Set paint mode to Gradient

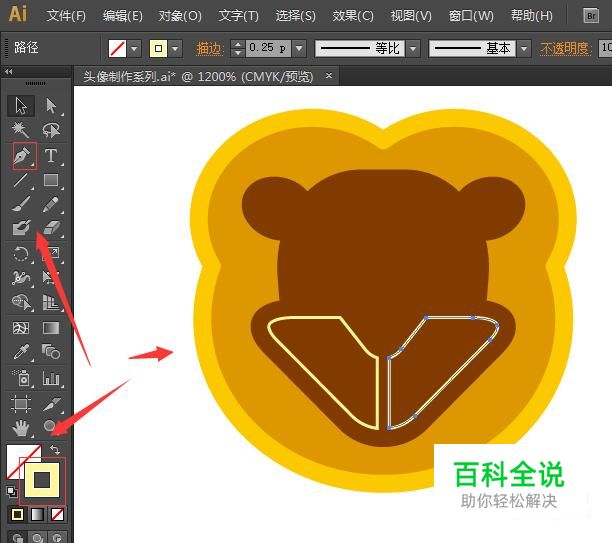[37, 515]
